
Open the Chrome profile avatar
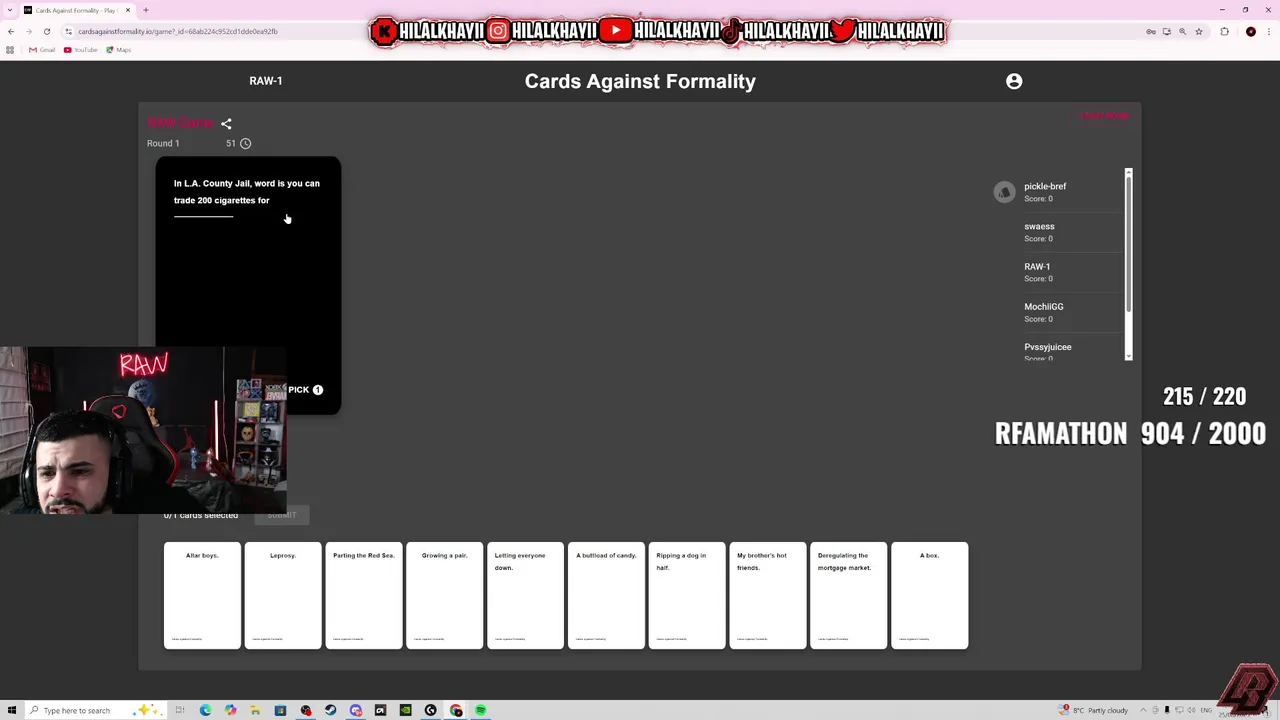click(1250, 31)
